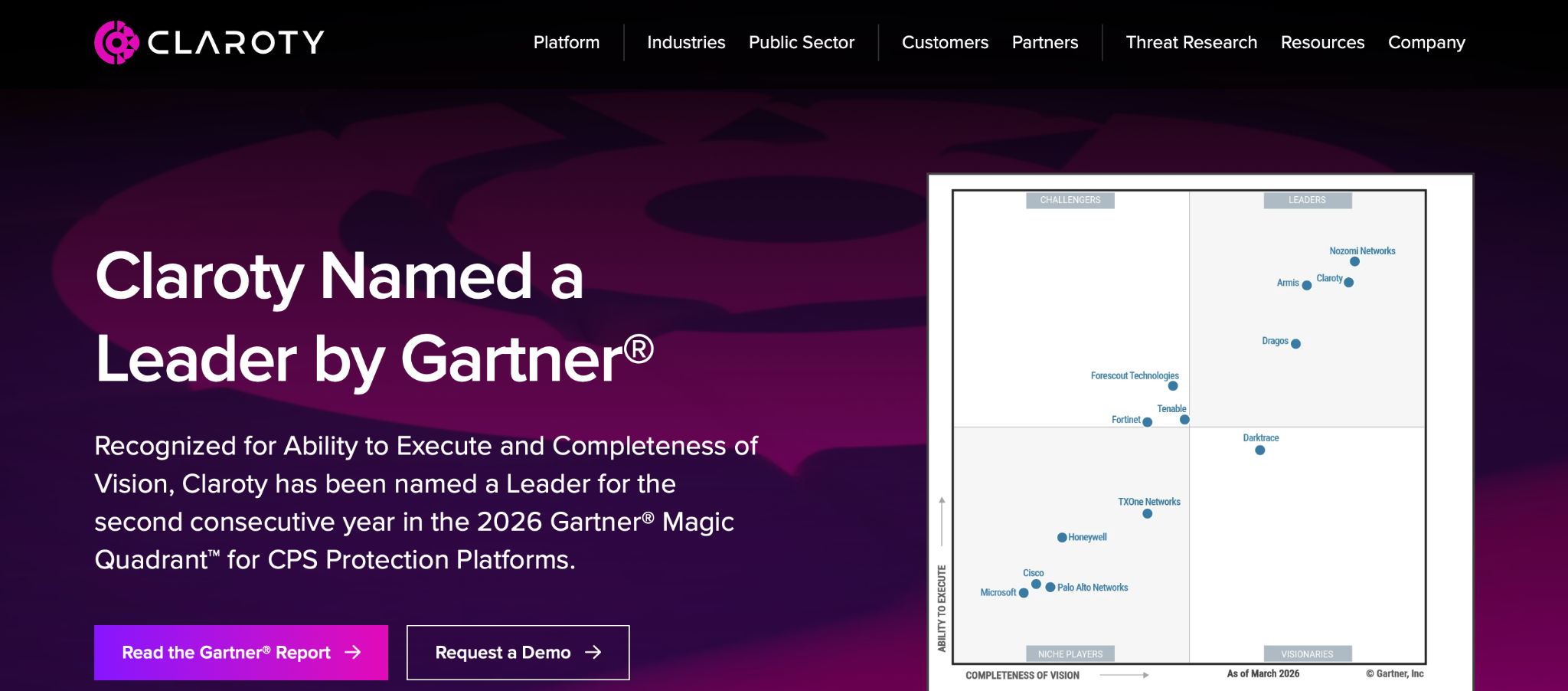Open the Platform menu
Image resolution: width=1568 pixels, height=691 pixels.
point(567,42)
